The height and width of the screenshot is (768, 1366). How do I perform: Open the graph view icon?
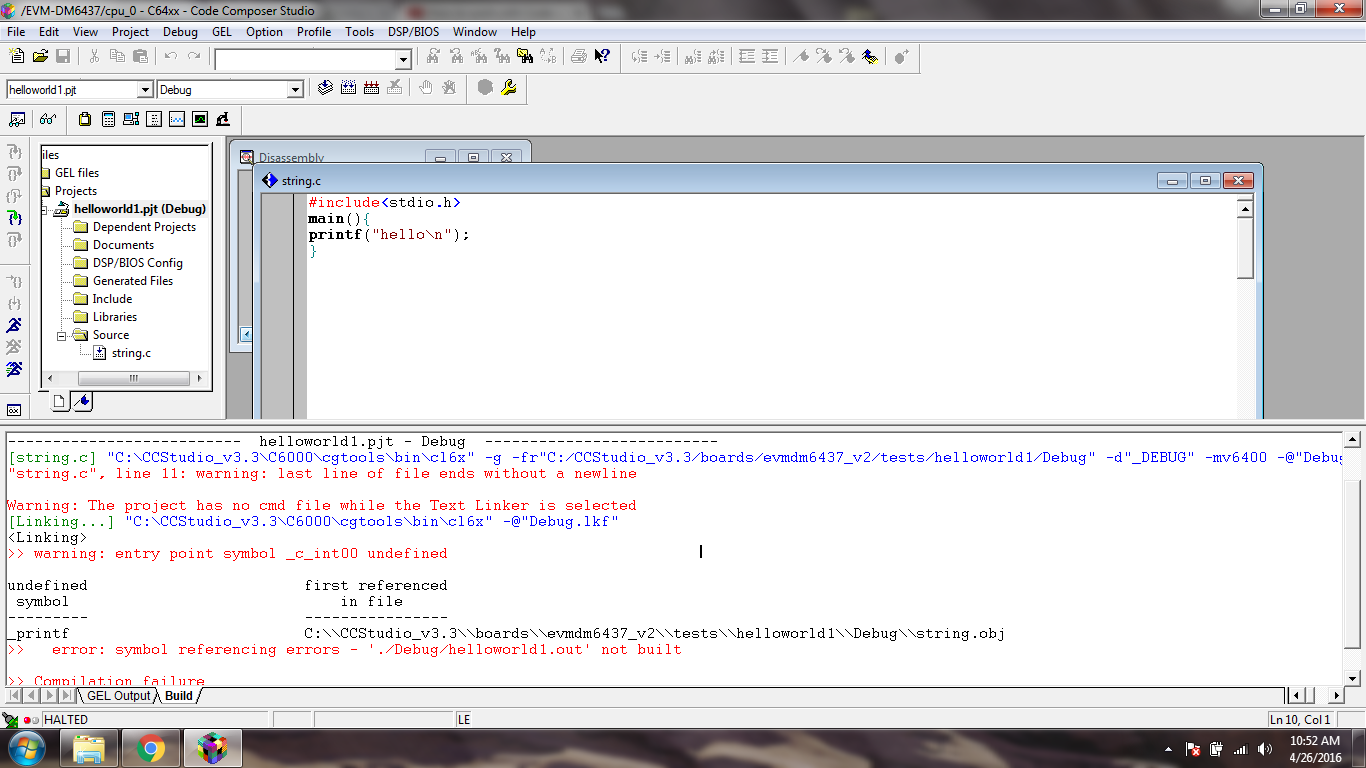(x=177, y=119)
